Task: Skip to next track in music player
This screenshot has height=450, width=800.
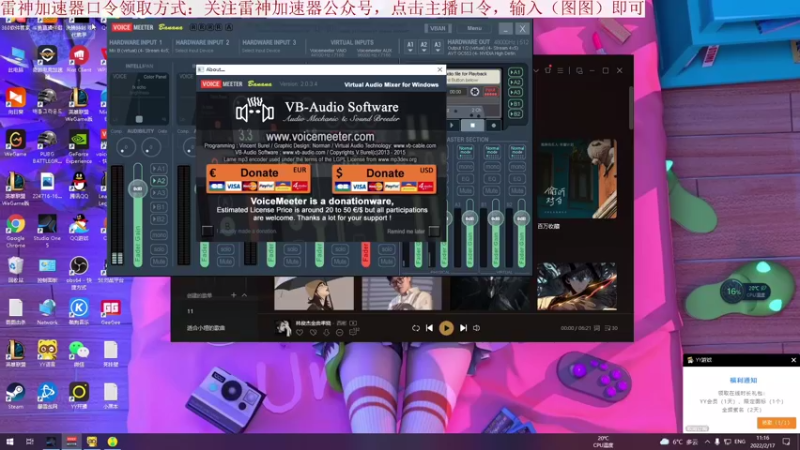Action: [x=463, y=328]
